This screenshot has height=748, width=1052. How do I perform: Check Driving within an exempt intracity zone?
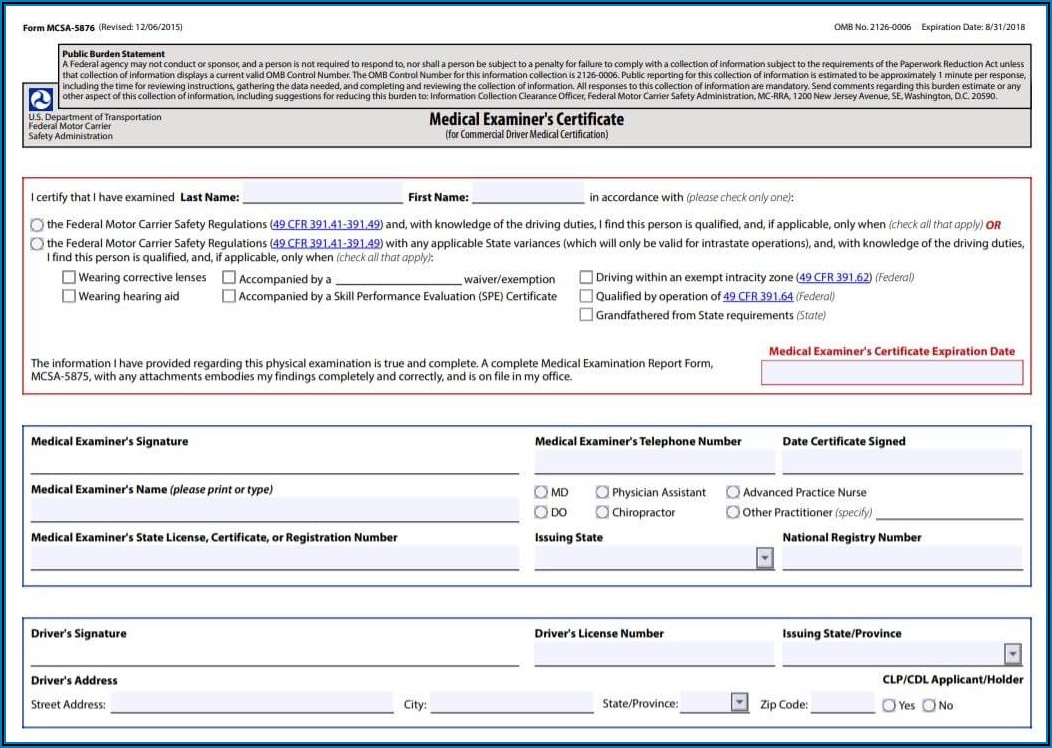tap(586, 277)
